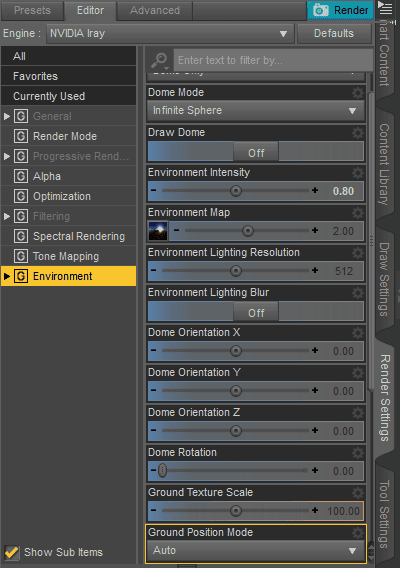Viewport: 400px width, 568px height.
Task: Open gear options for Ground Texture Scale
Action: point(358,493)
